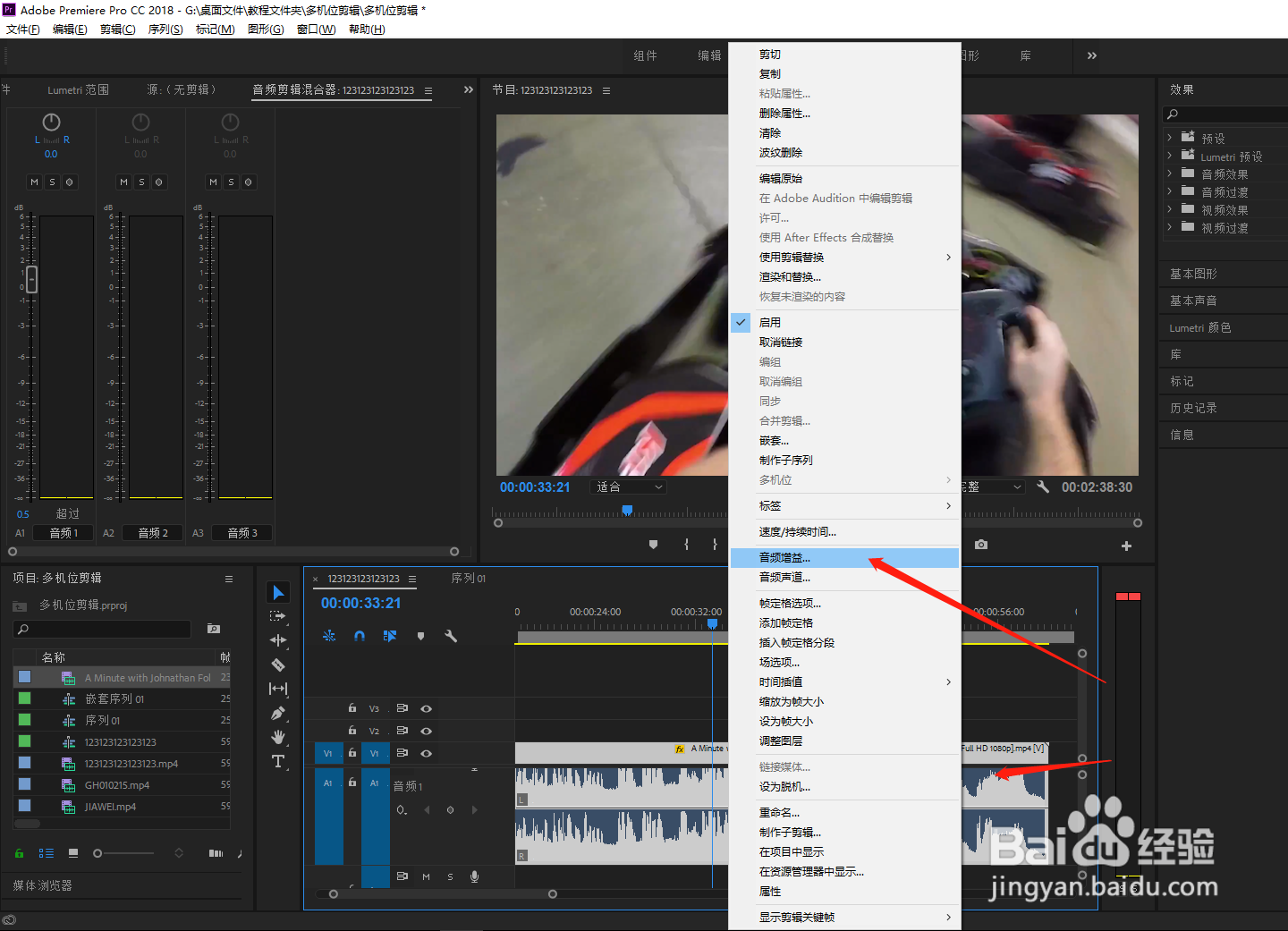
Task: Select the Slip tool
Action: point(278,689)
